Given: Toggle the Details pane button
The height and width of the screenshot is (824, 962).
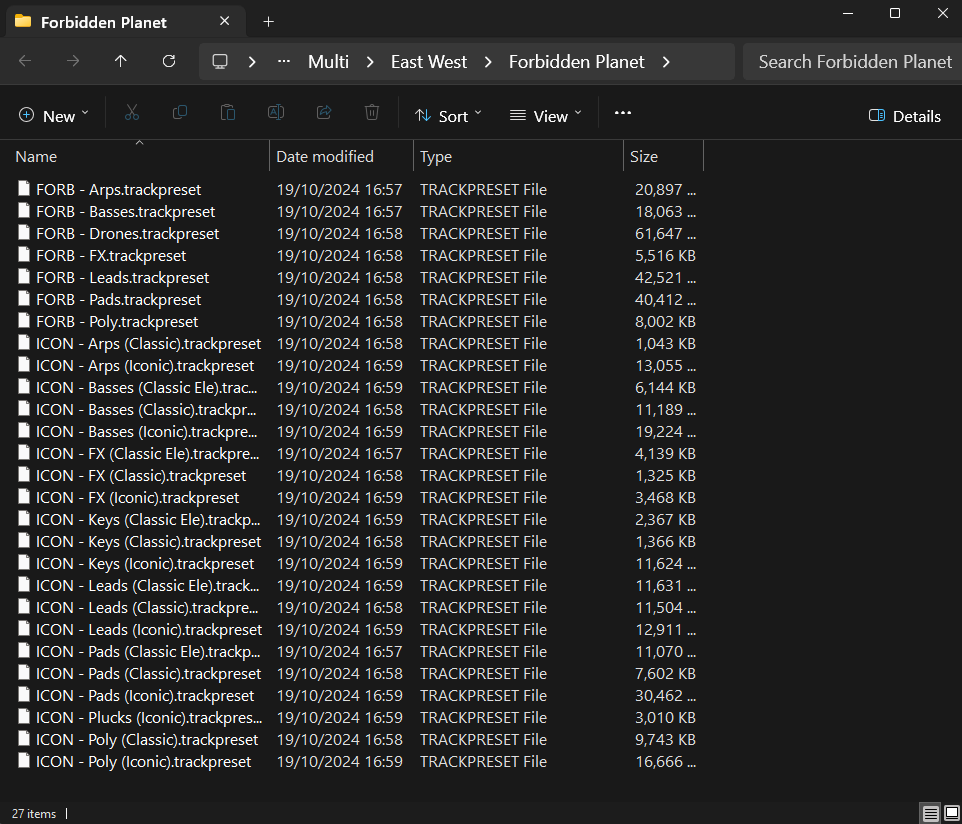Looking at the screenshot, I should [905, 116].
